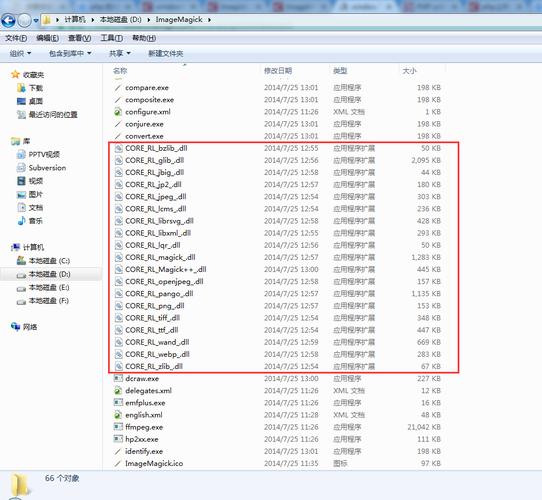
Task: Click the folder icon in address bar
Action: 46,20
